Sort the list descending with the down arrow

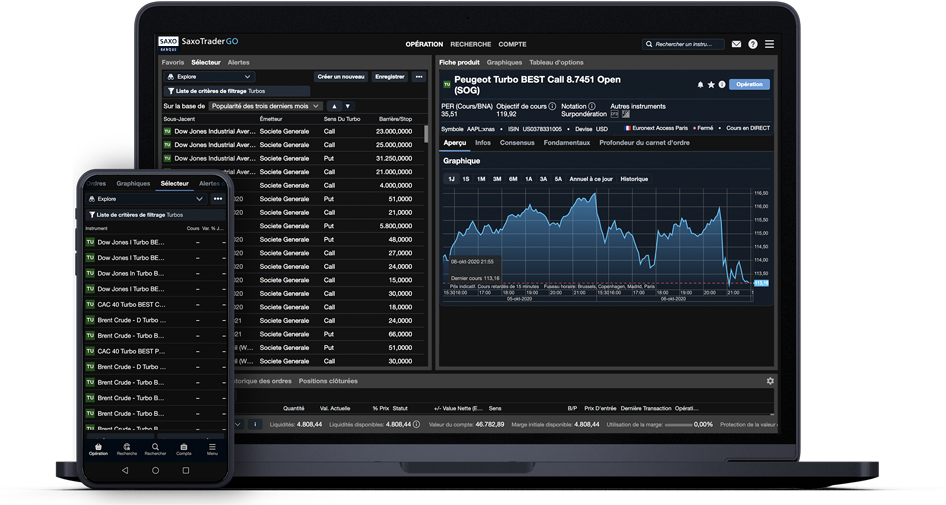click(x=348, y=106)
